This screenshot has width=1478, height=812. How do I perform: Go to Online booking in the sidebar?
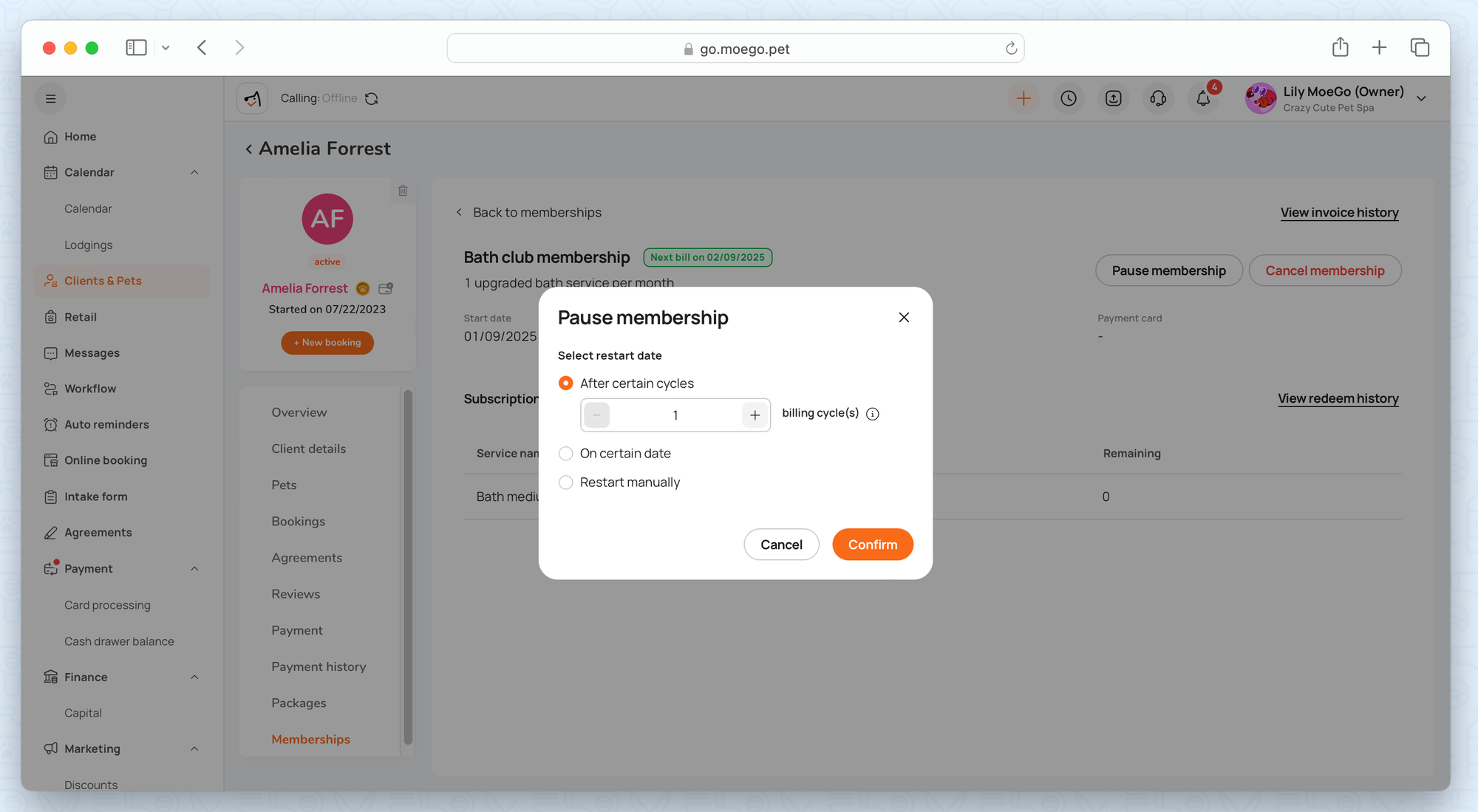106,460
